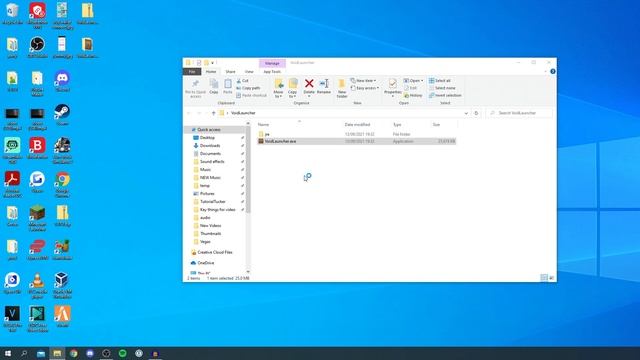Viewport: 640px width, 360px height.
Task: Sort files by the Type column
Action: pyautogui.click(x=397, y=124)
